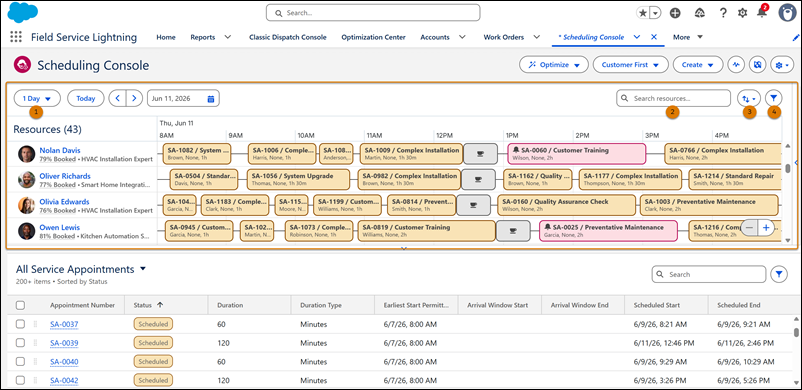
Task: Open the Setup gear icon
Action: point(742,13)
